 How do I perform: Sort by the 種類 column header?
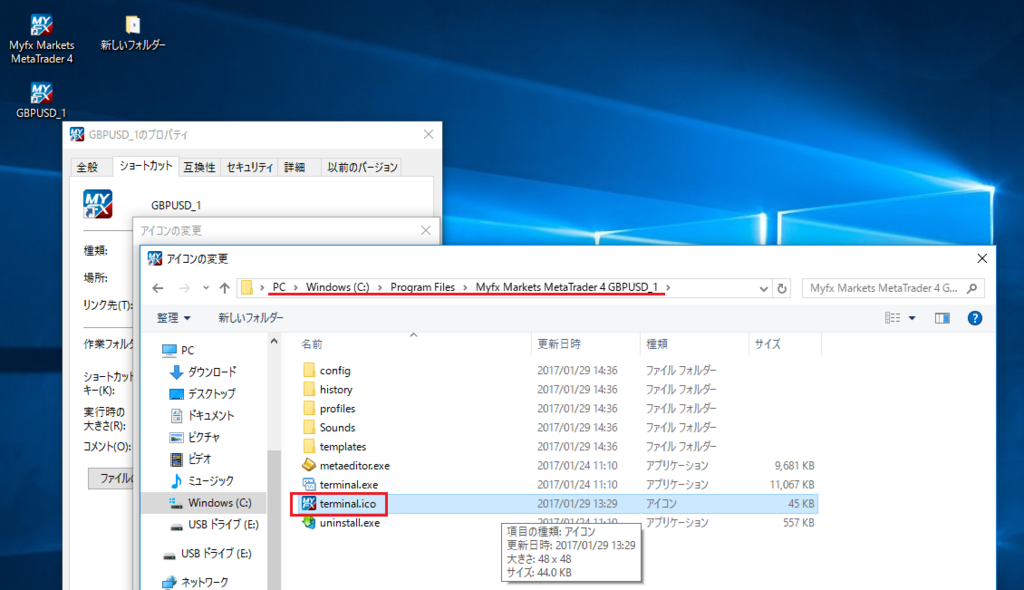pos(694,344)
